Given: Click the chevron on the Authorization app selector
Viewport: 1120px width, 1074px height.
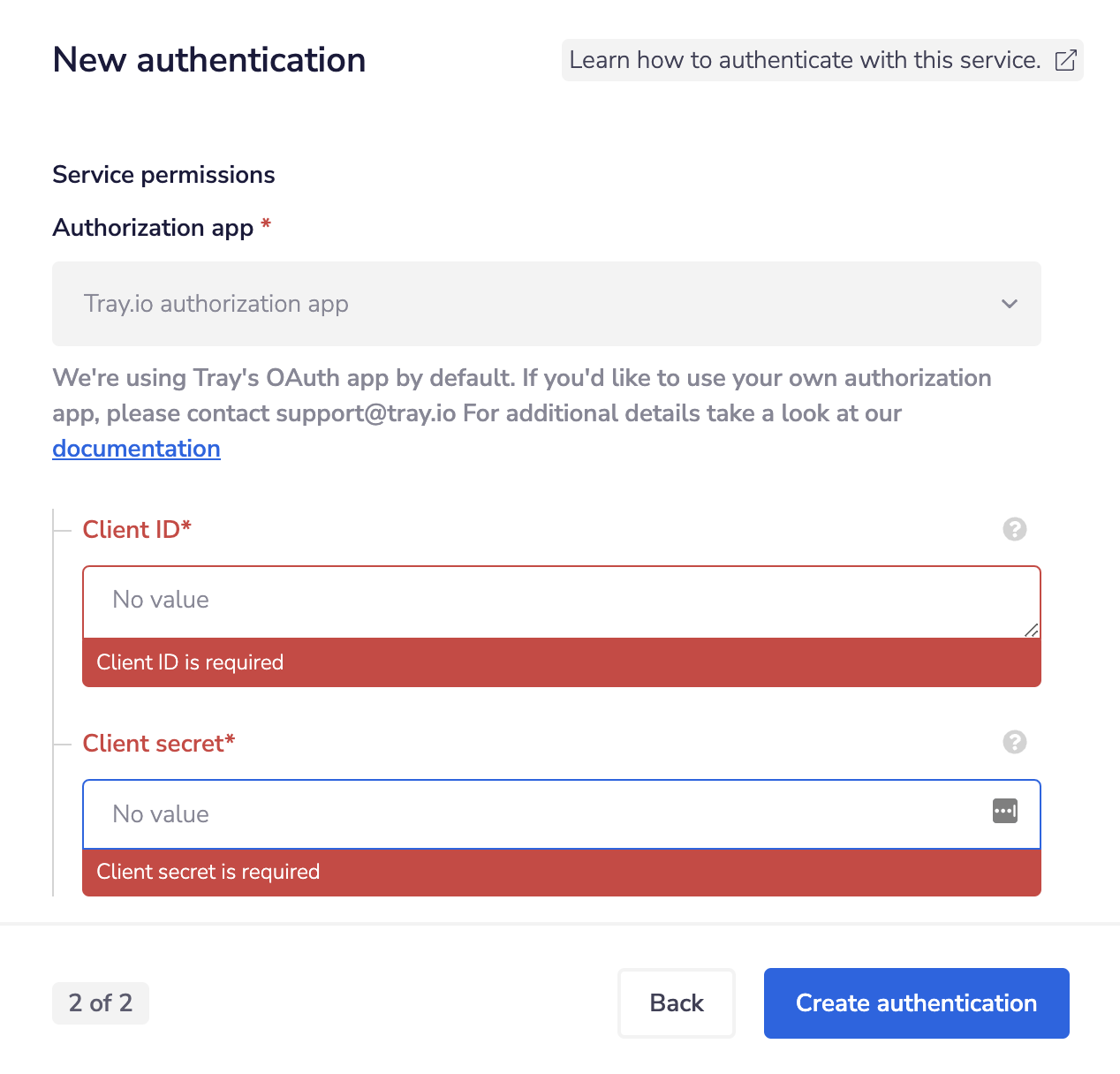Looking at the screenshot, I should [x=1009, y=304].
